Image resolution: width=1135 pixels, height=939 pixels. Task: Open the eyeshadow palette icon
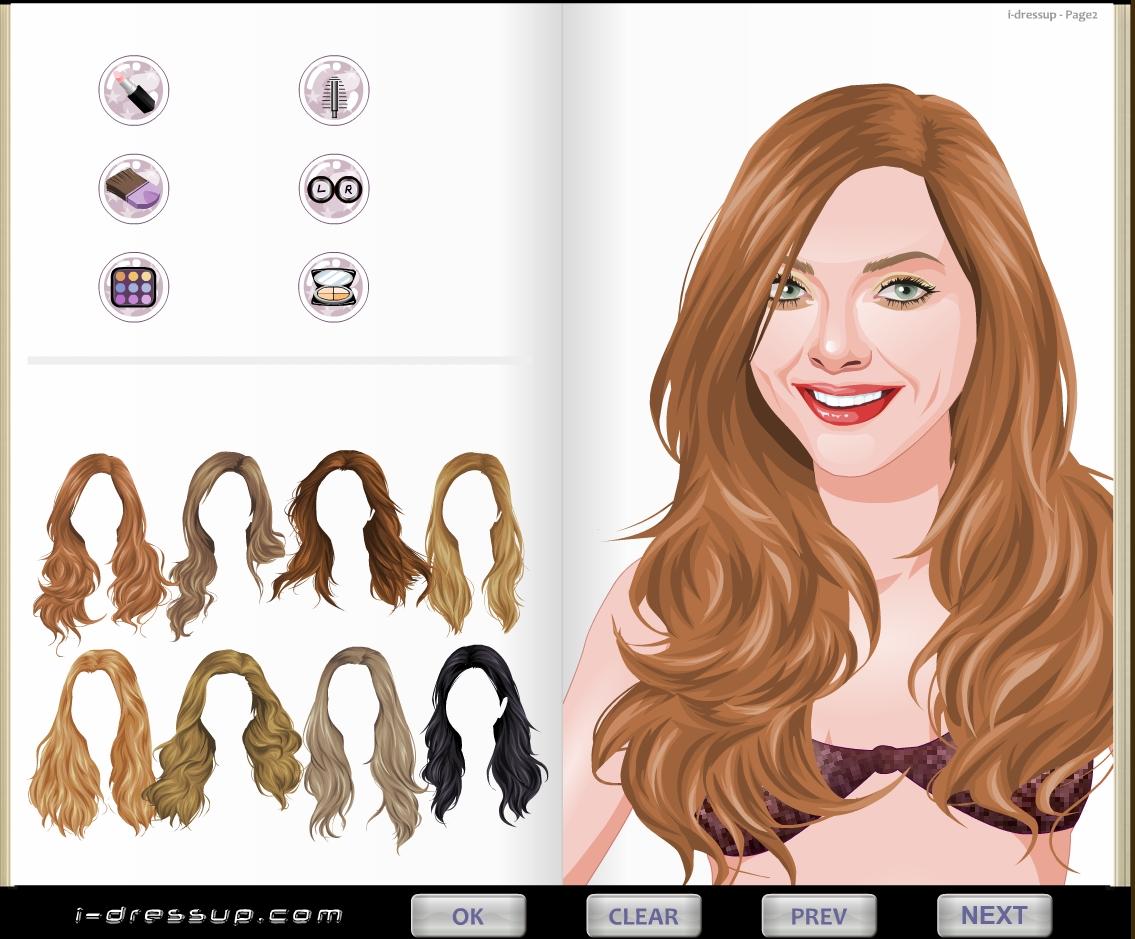coord(134,287)
